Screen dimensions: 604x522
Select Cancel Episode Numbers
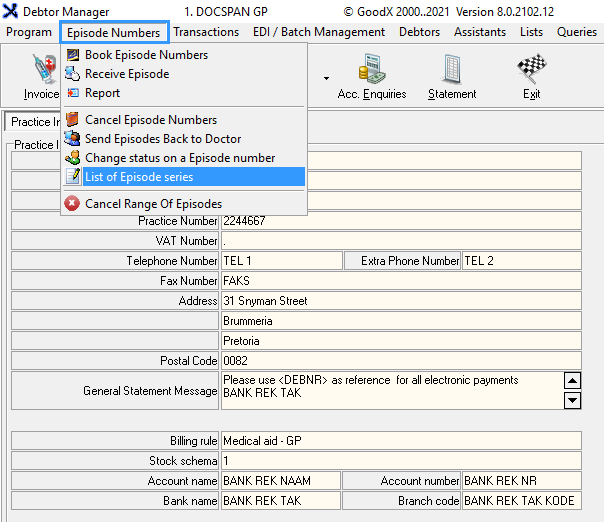click(150, 120)
